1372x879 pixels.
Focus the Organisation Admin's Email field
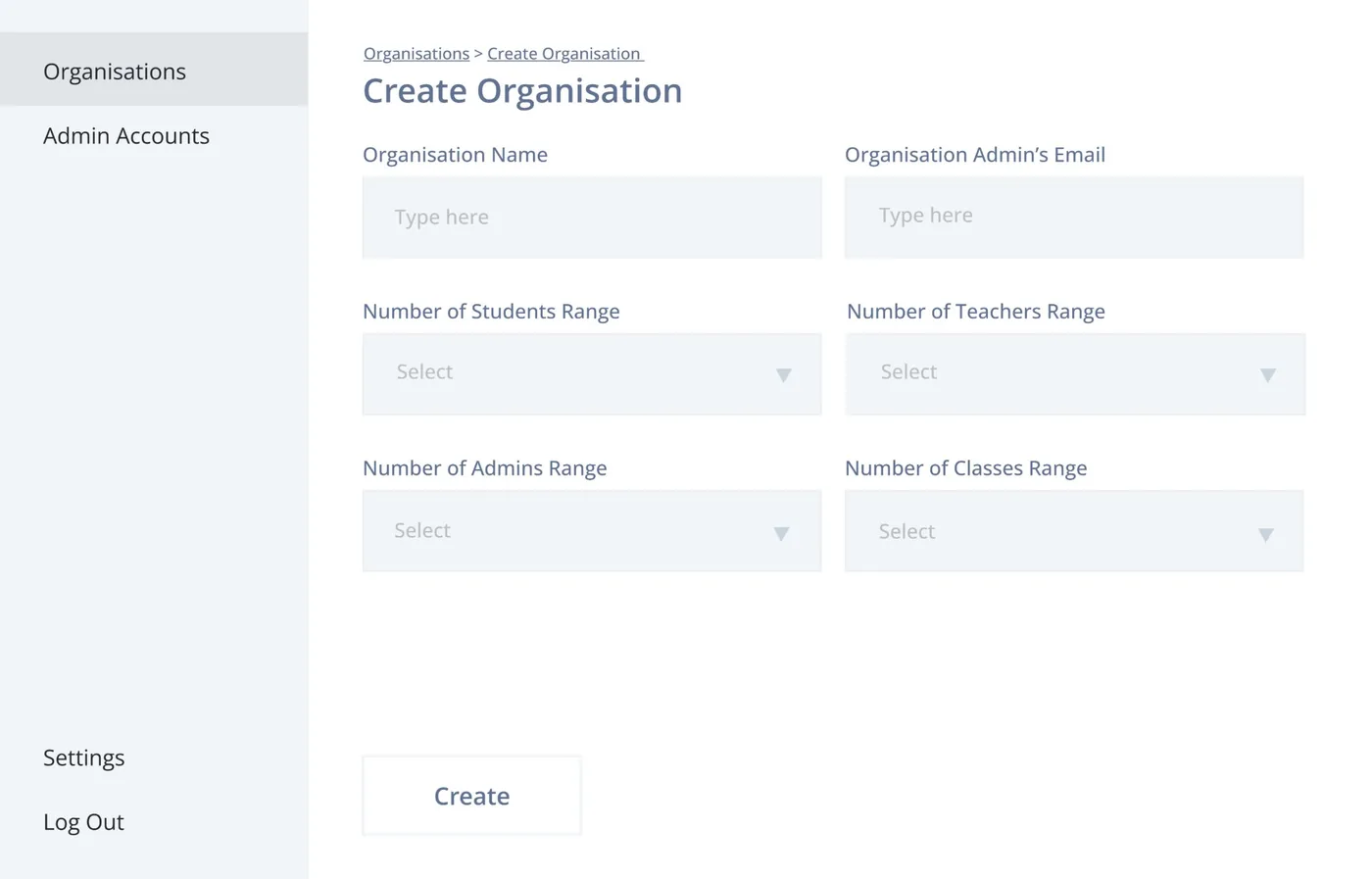pyautogui.click(x=1074, y=218)
